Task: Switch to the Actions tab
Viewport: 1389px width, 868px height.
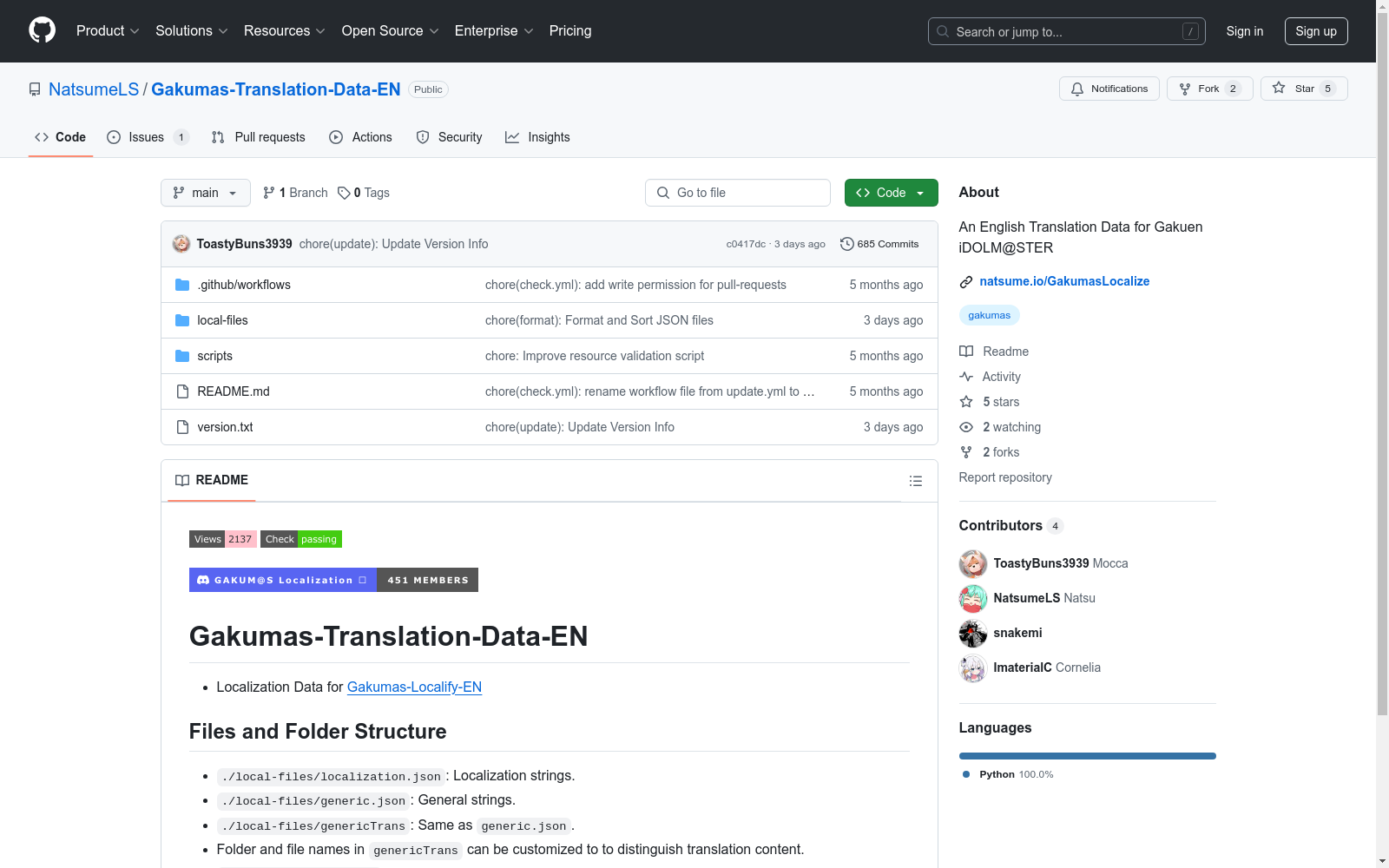Action: 361,137
